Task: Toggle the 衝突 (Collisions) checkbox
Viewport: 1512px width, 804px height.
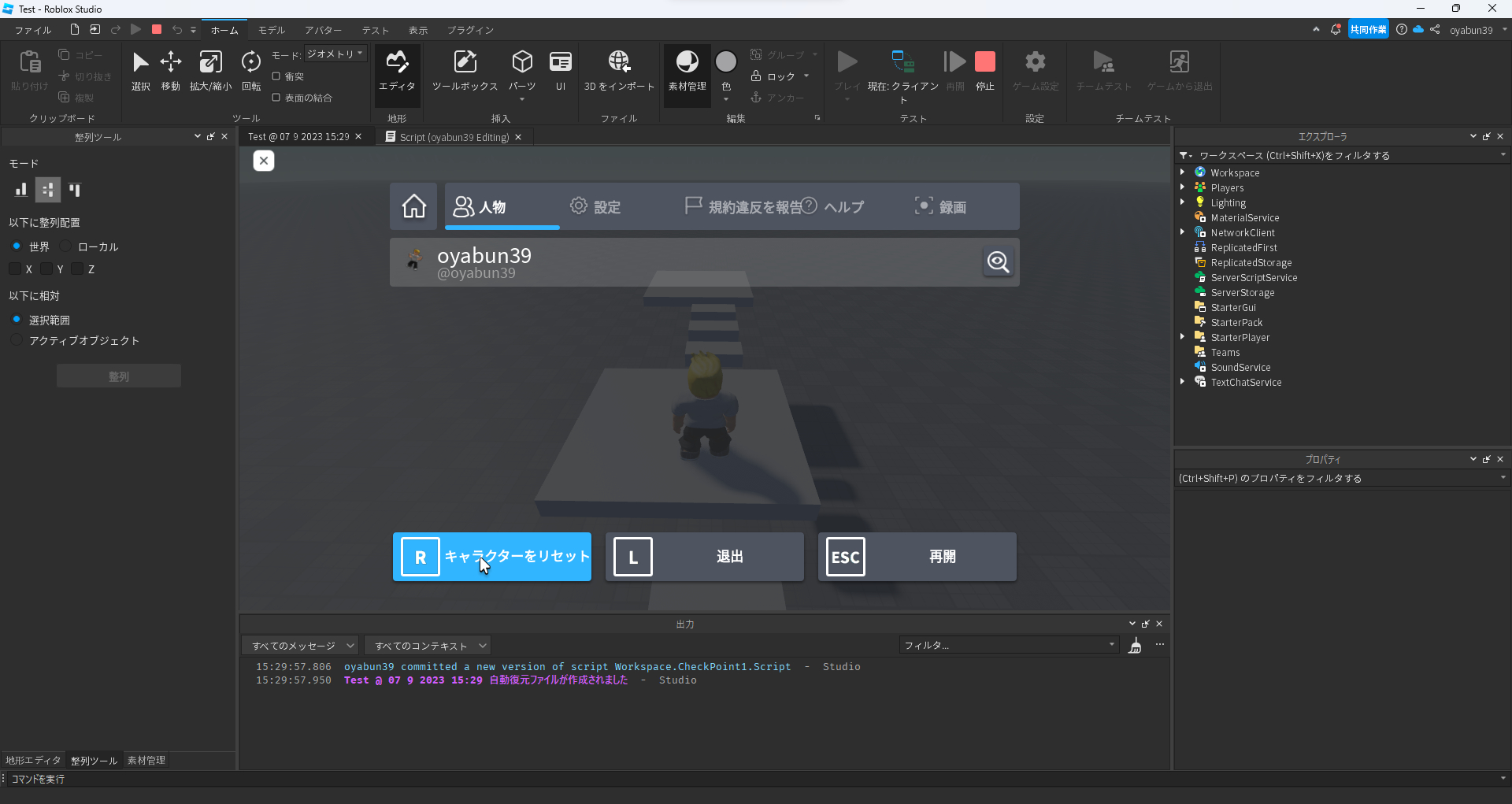Action: point(276,76)
